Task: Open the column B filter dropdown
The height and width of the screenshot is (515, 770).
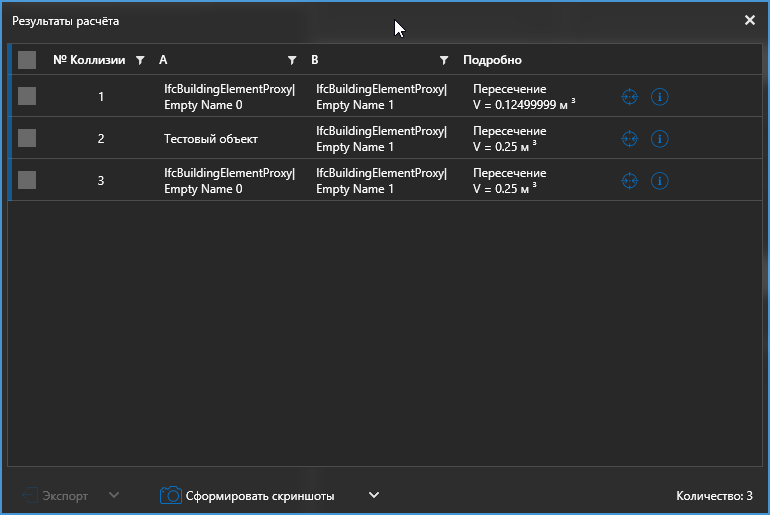Action: 444,60
